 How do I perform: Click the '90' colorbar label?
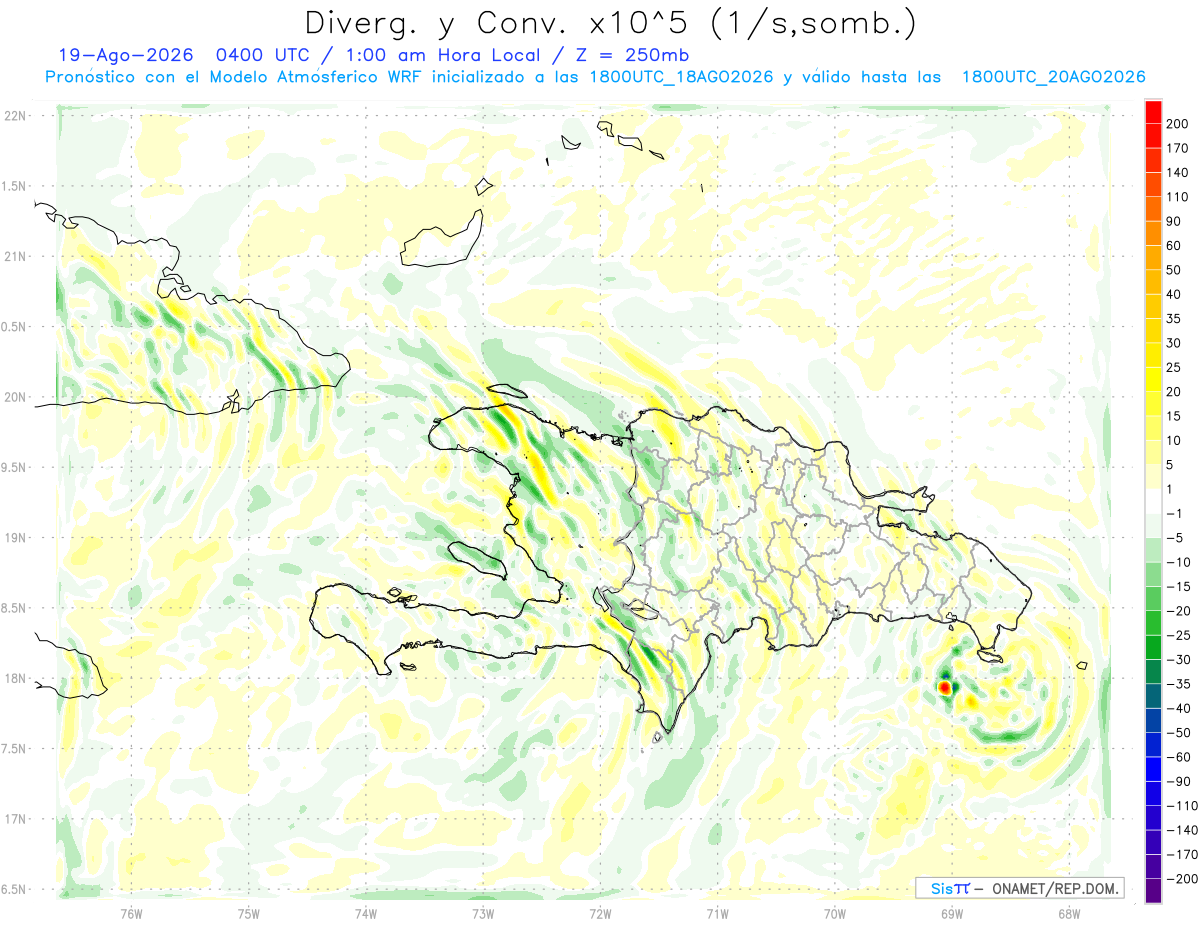pyautogui.click(x=1174, y=221)
